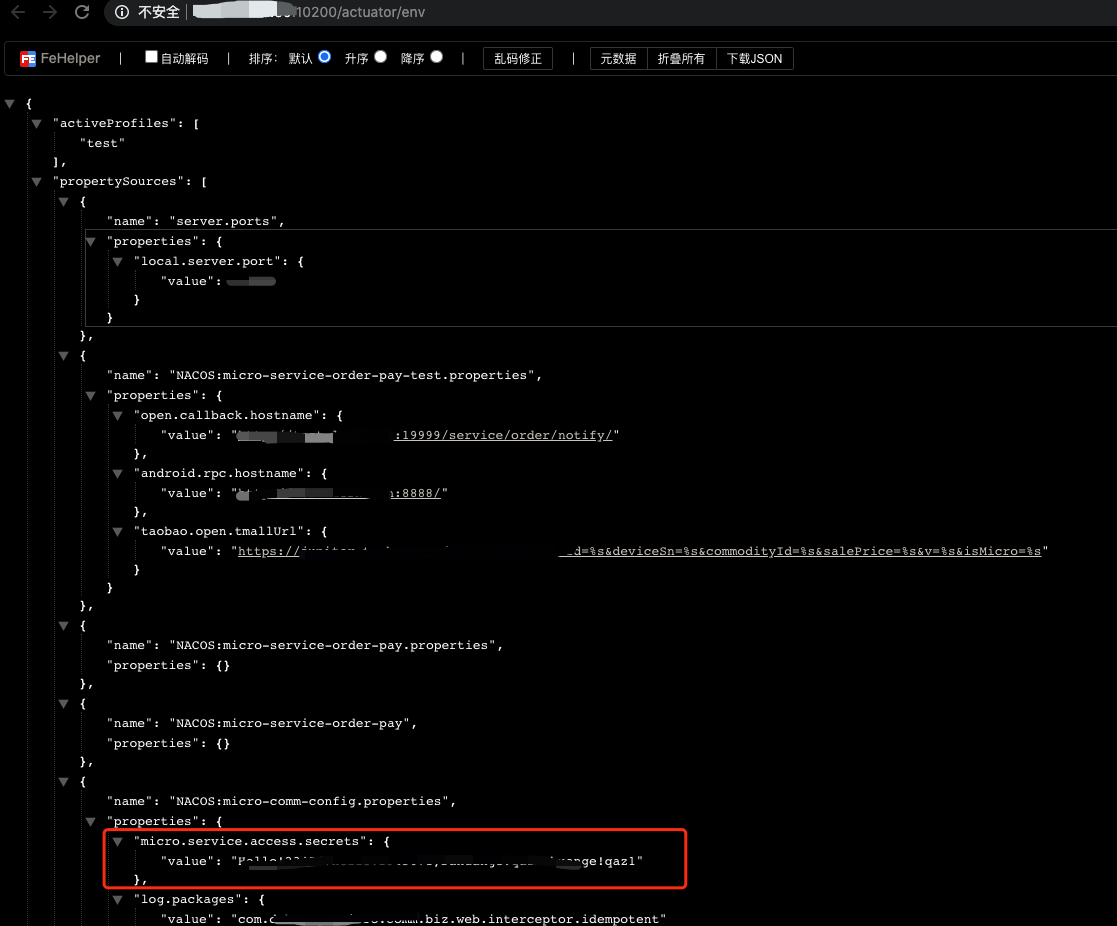Click the 下载JSON button
Image resolution: width=1117 pixels, height=926 pixels.
click(754, 58)
